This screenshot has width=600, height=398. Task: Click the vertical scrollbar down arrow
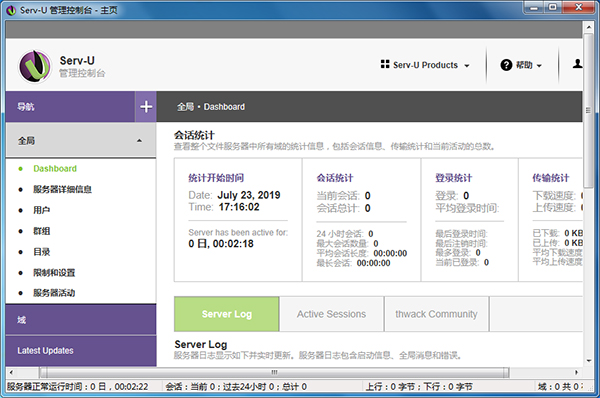pyautogui.click(x=588, y=360)
